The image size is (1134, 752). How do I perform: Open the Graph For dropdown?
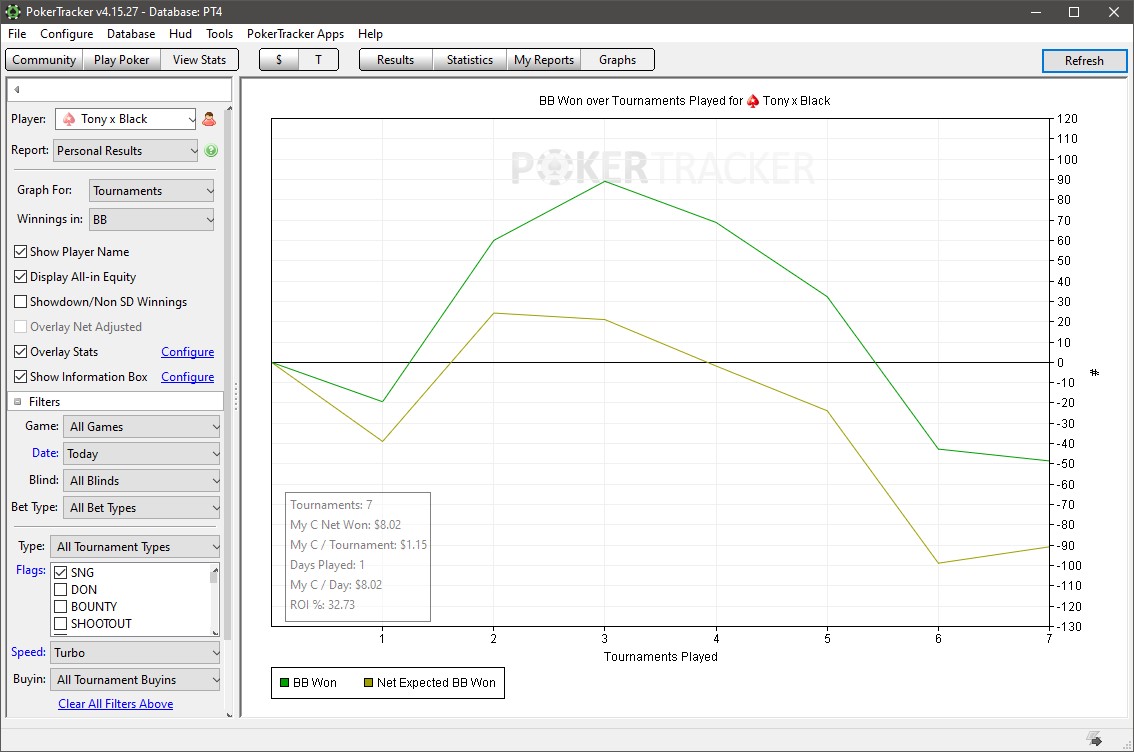(x=152, y=191)
